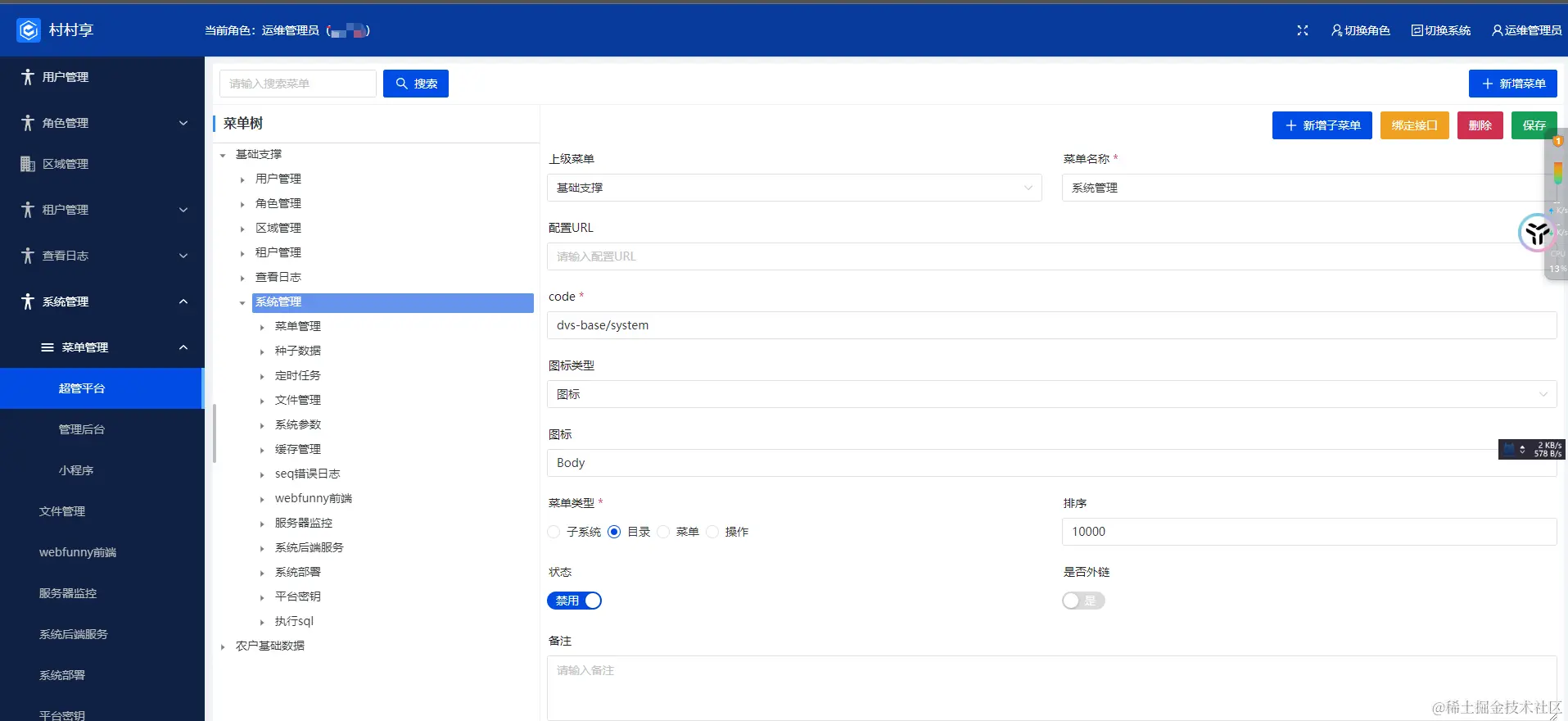
Task: Select 执行sql in the menu tree
Action: (x=294, y=621)
